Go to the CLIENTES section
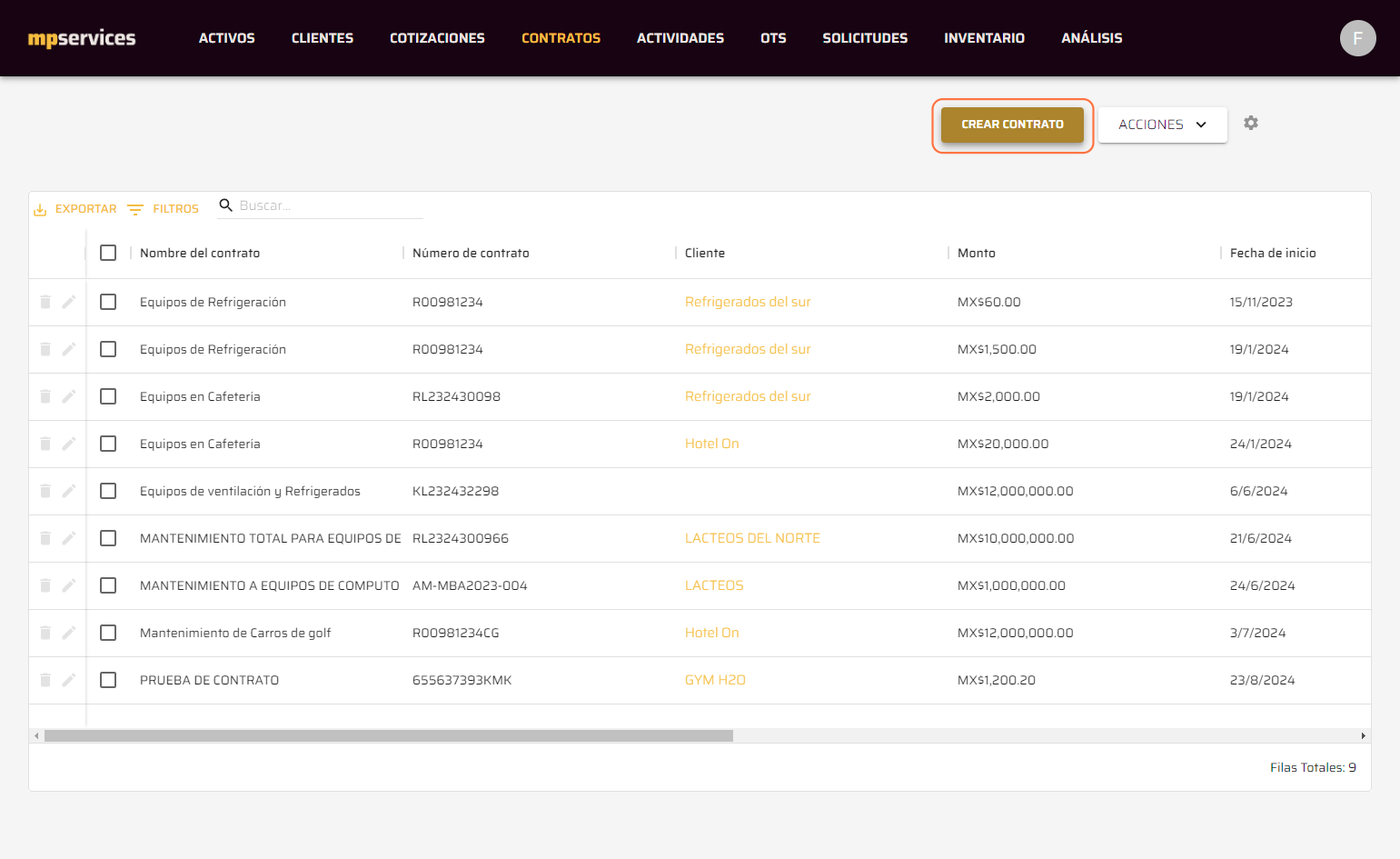Screen dimensions: 1400x859 coord(323,38)
